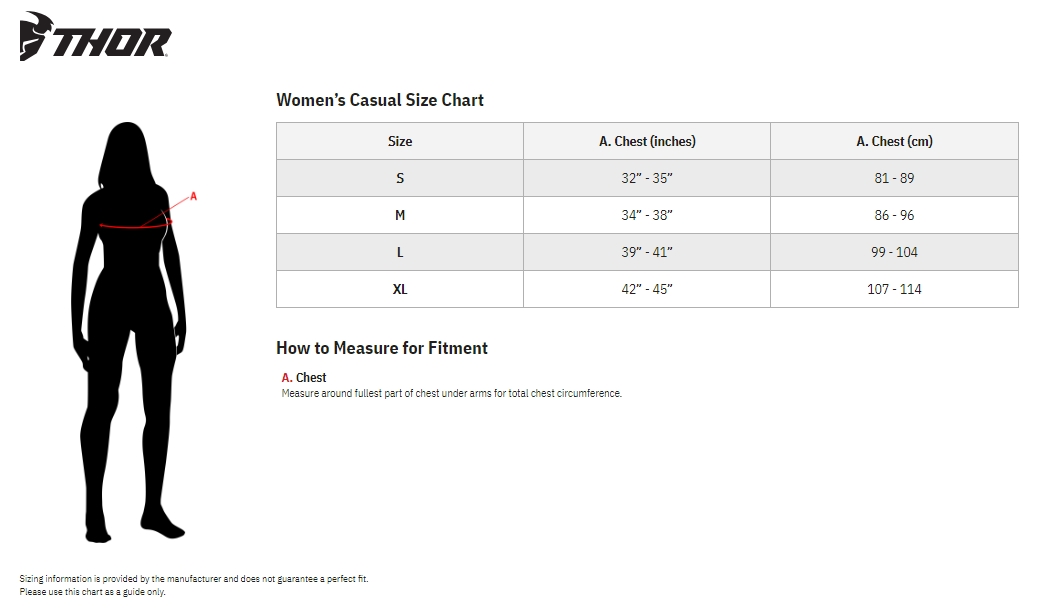Viewport: 1042px width, 612px height.
Task: Click the A. Chest (inches) column header
Action: 647,141
